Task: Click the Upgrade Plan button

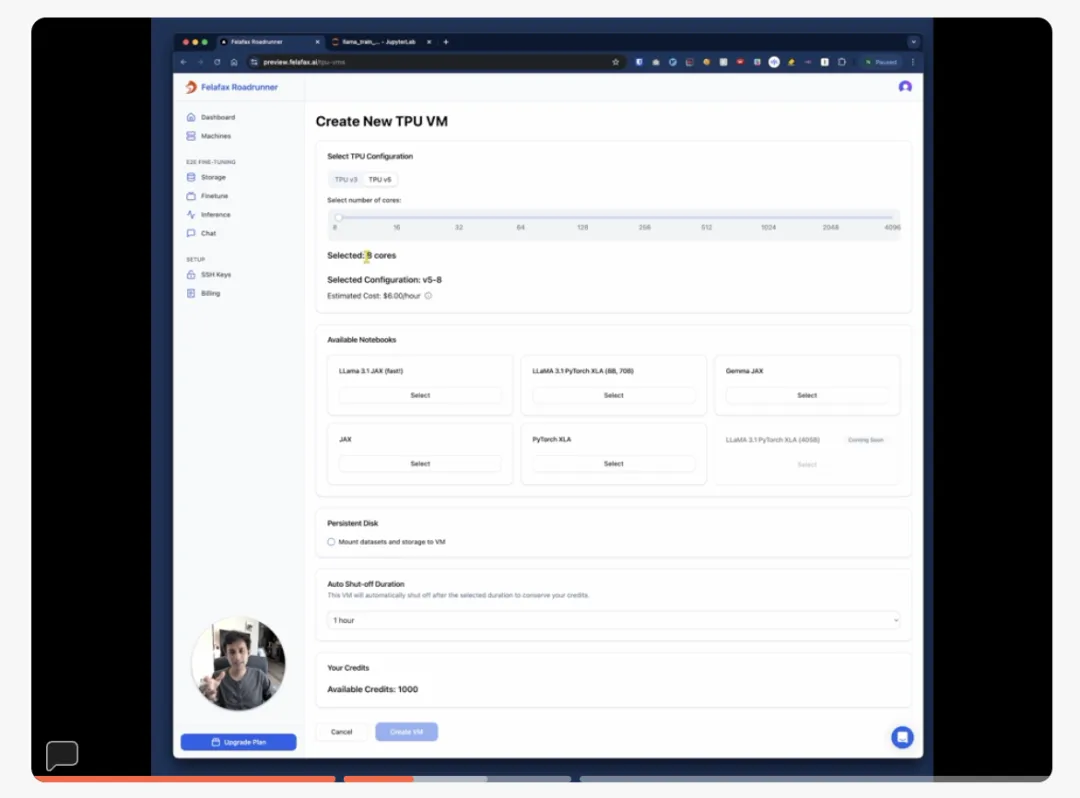Action: (238, 742)
